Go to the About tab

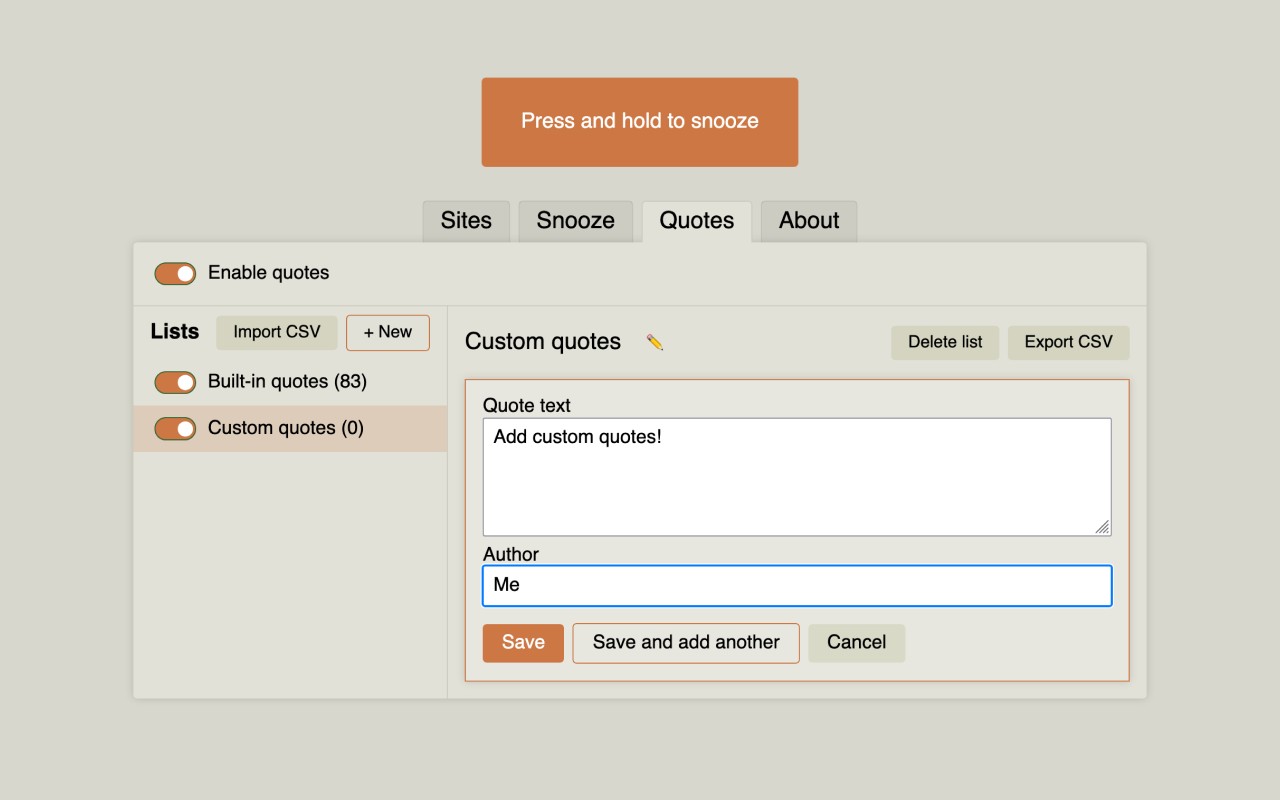[x=809, y=221]
